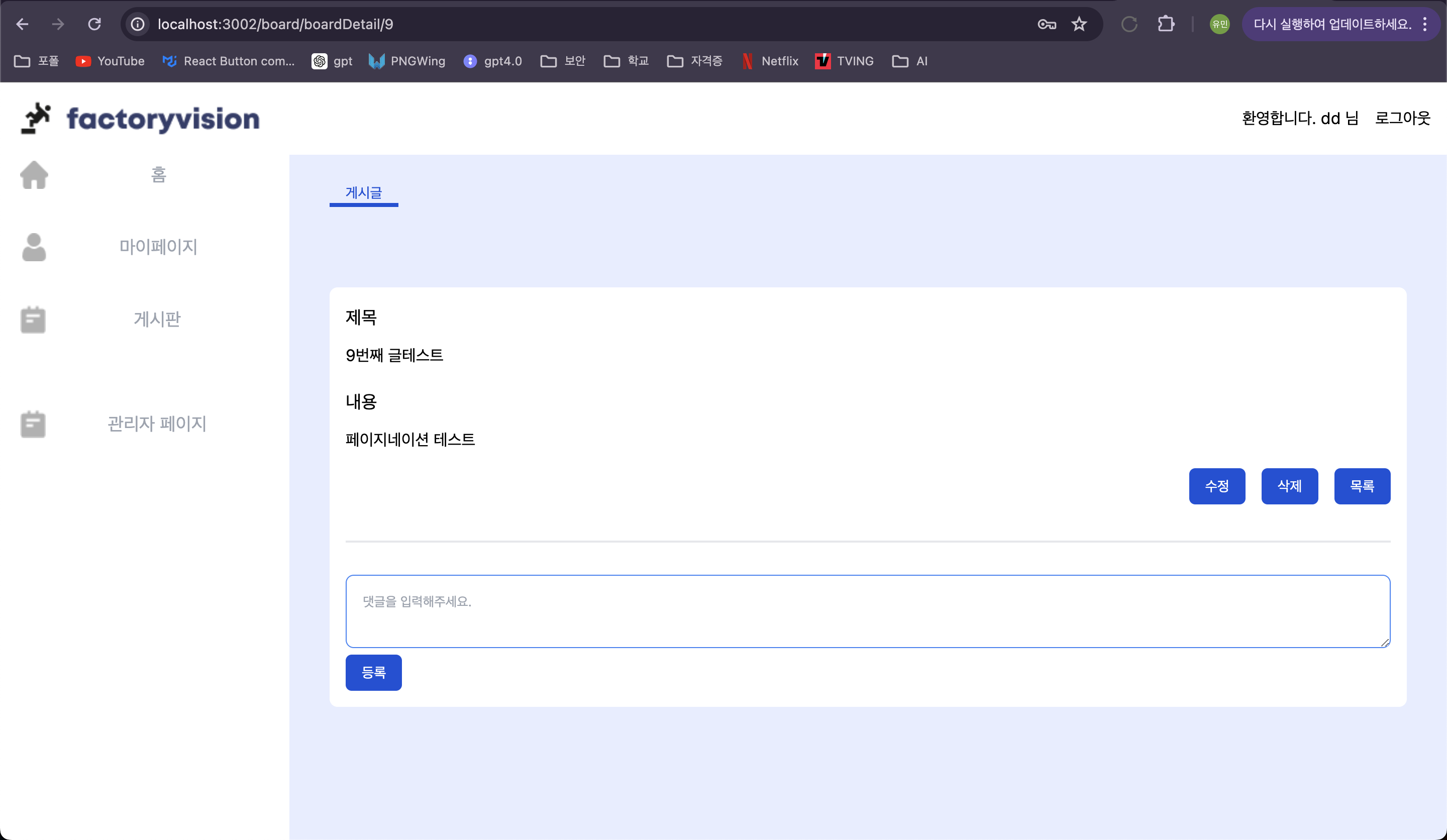Click the update prompt 다시 실행하여 업데이트하세요
The height and width of the screenshot is (840, 1447).
click(1332, 24)
